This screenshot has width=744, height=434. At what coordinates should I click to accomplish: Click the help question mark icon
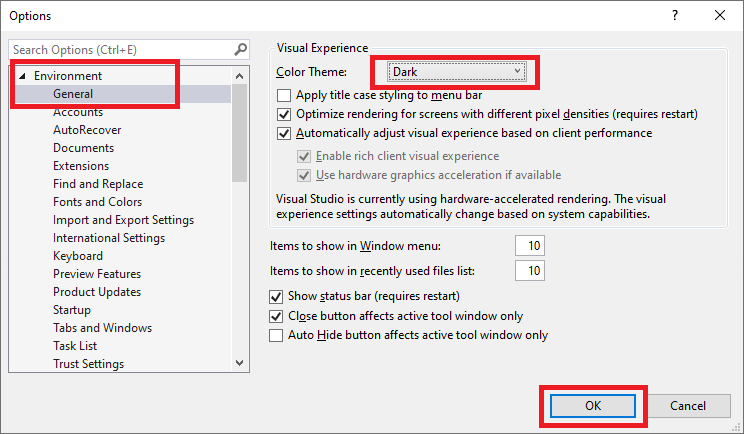pyautogui.click(x=675, y=15)
